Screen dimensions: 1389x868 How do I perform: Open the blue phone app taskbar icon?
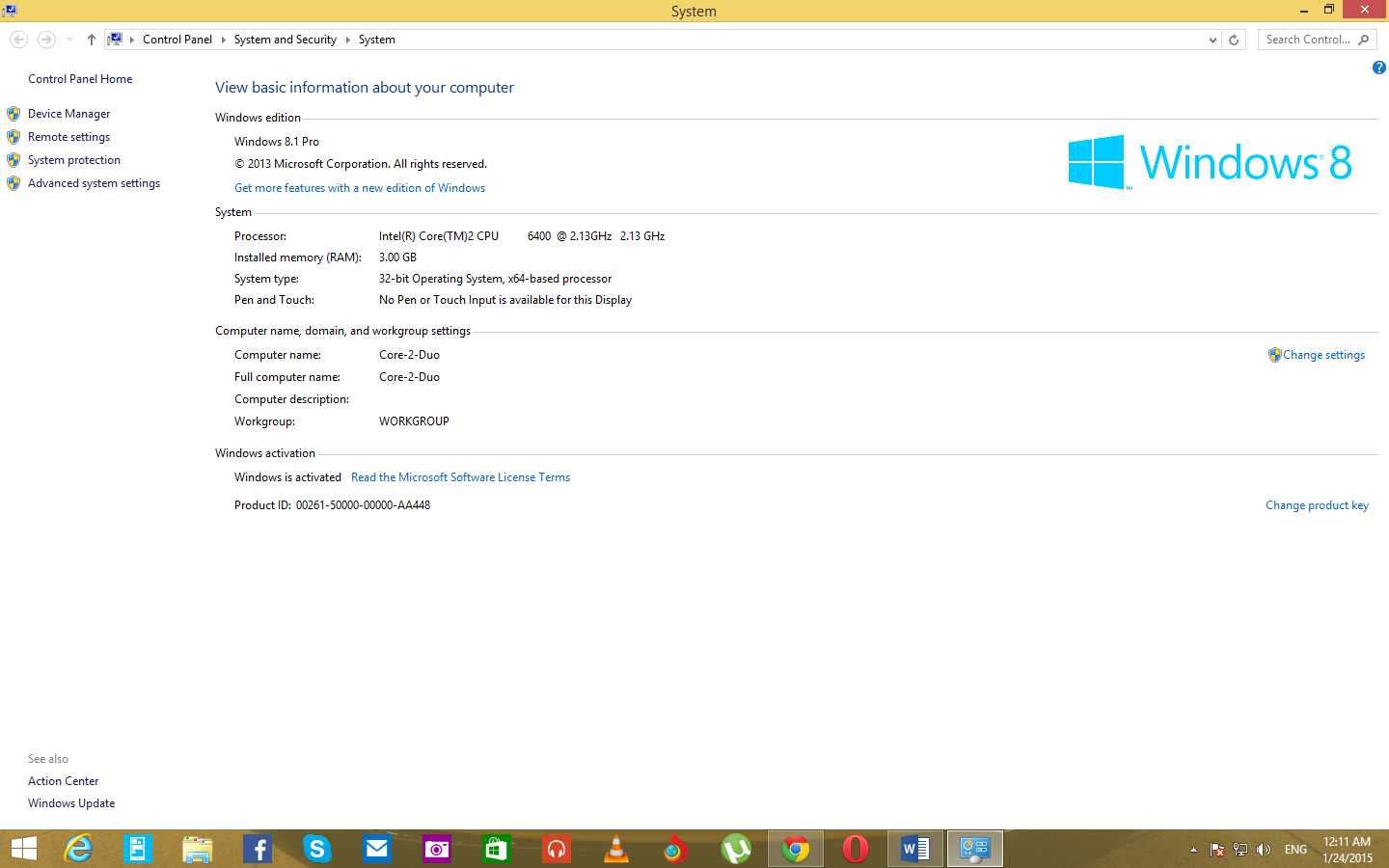click(137, 849)
